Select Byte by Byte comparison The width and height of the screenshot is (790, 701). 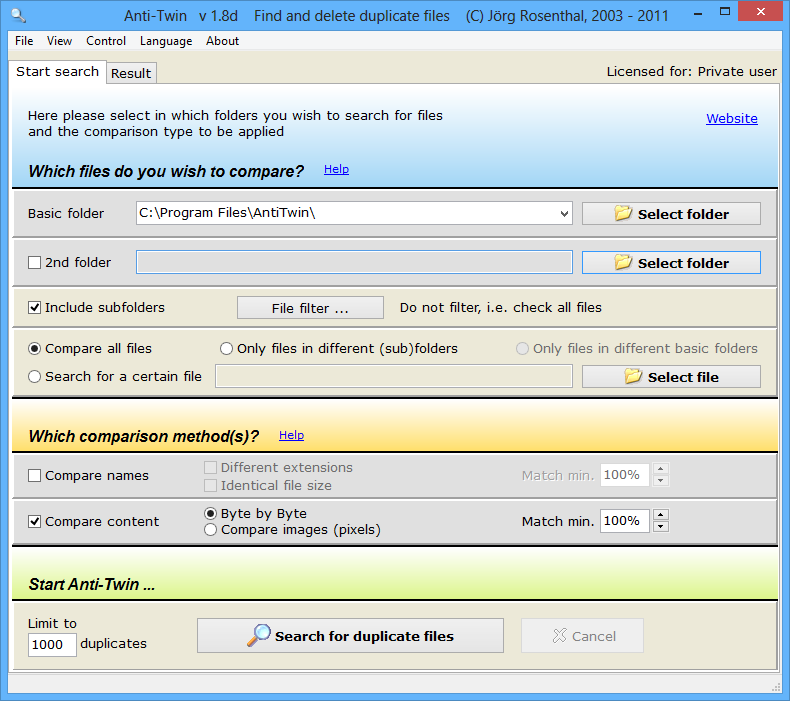(211, 514)
